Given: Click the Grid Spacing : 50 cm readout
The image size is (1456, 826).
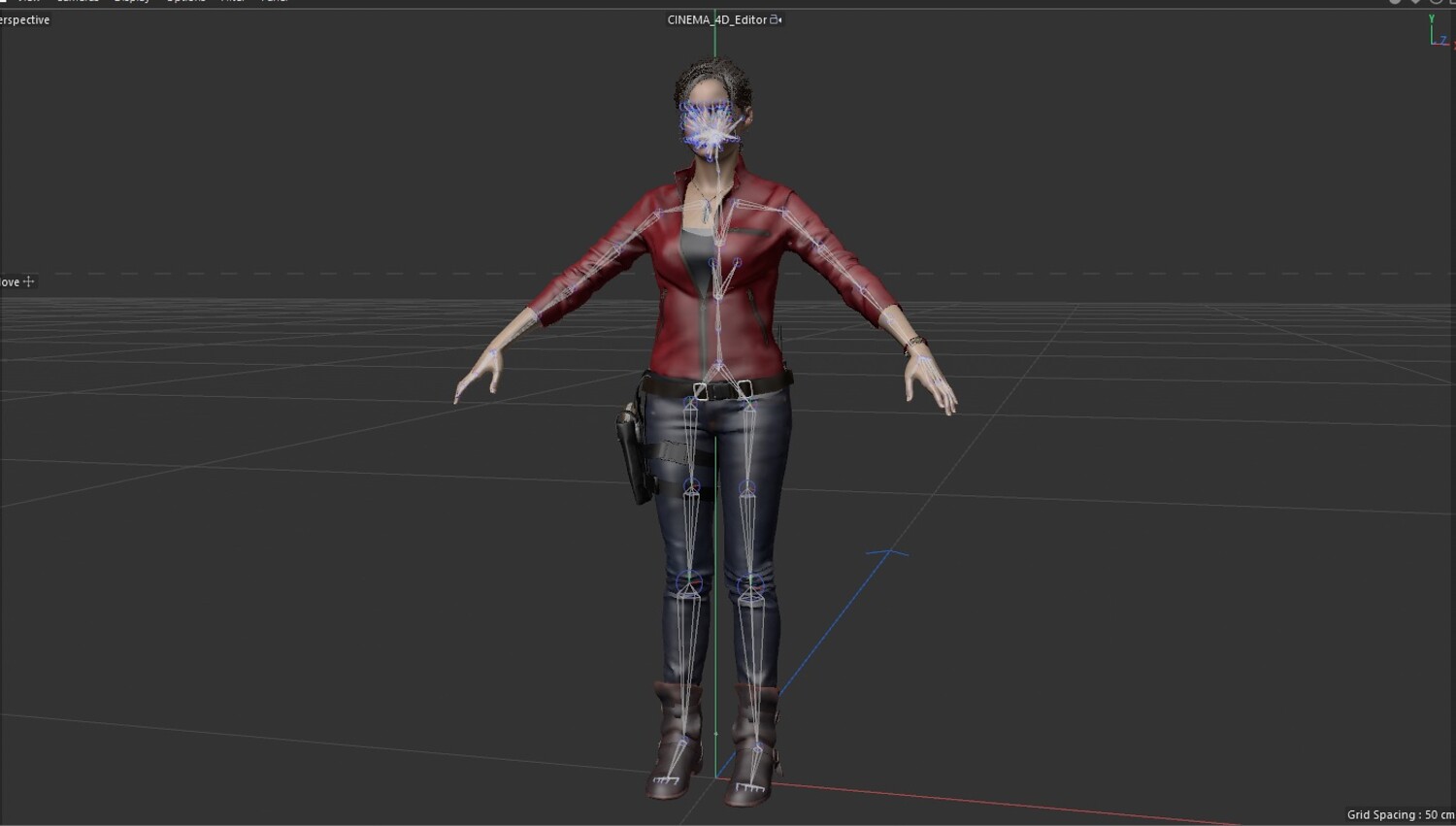Looking at the screenshot, I should click(x=1401, y=814).
